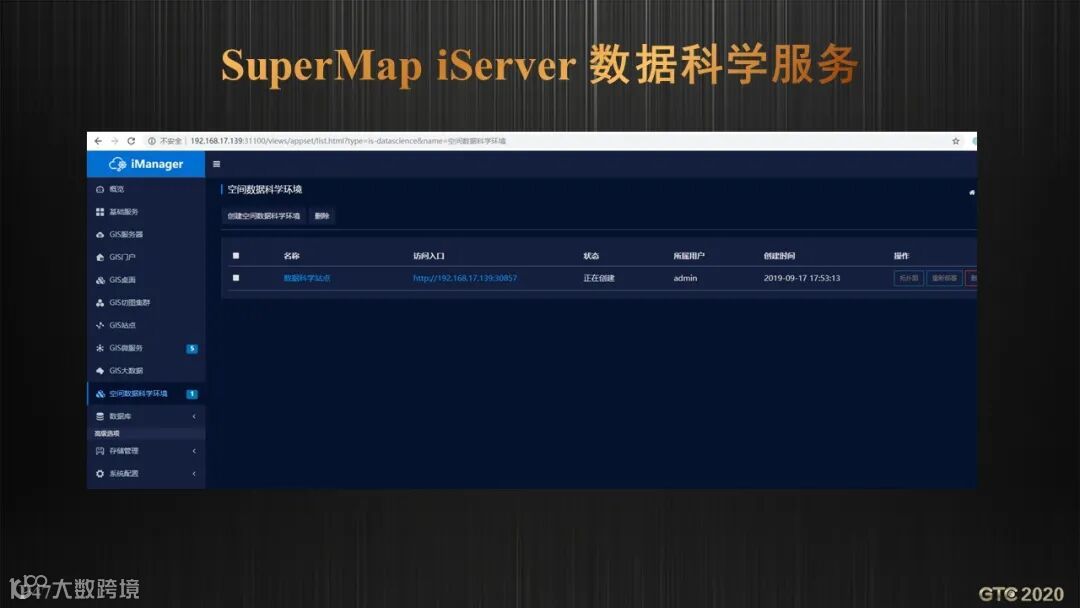
Task: Select 空间数据科学环境 in the sidebar
Action: [146, 393]
